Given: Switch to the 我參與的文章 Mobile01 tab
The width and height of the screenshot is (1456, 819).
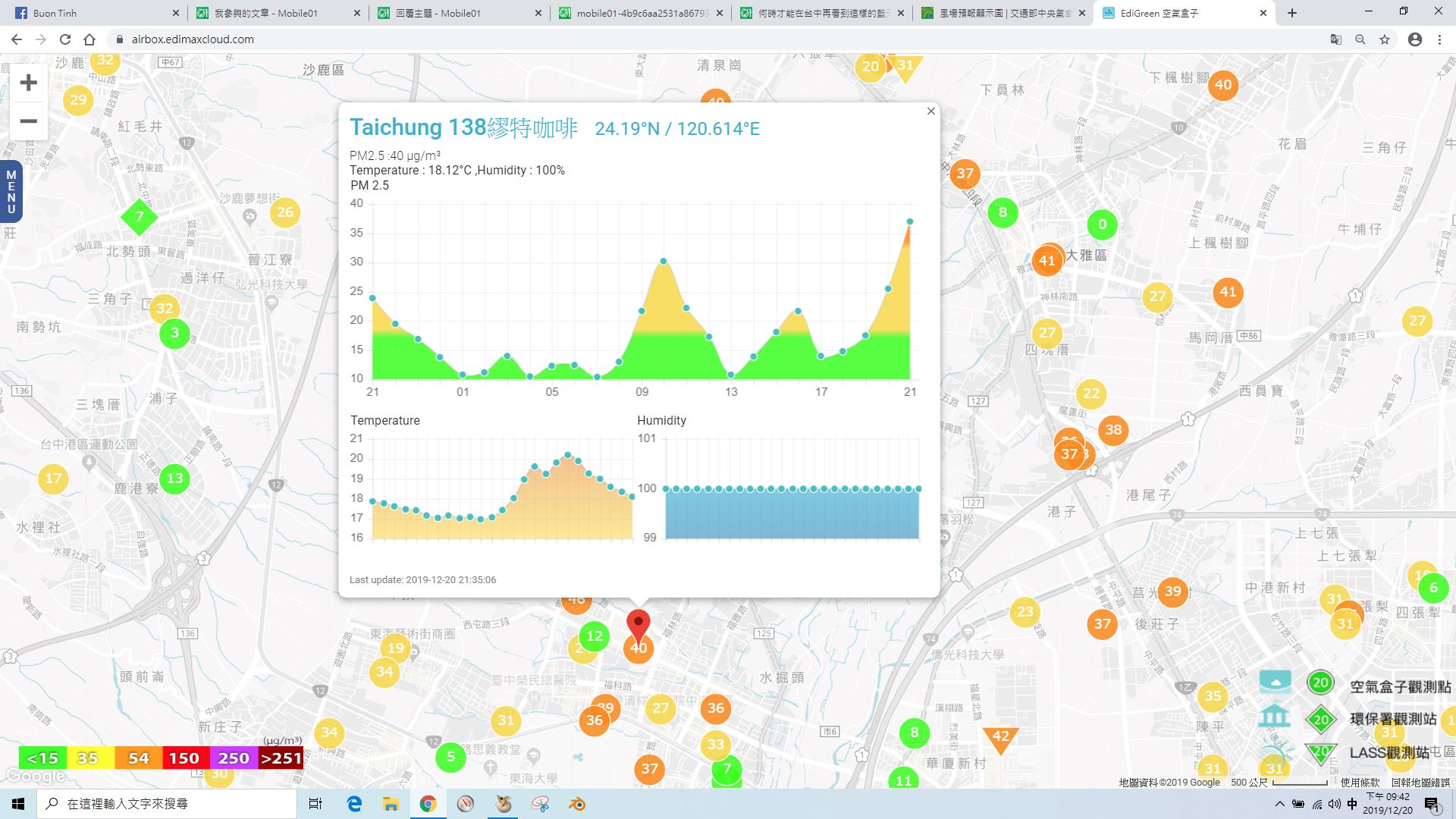Looking at the screenshot, I should click(x=277, y=13).
